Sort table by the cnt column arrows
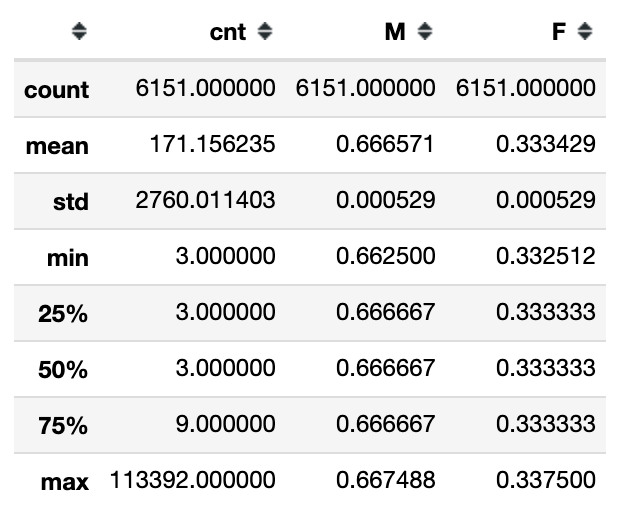Image resolution: width=640 pixels, height=528 pixels. (265, 33)
